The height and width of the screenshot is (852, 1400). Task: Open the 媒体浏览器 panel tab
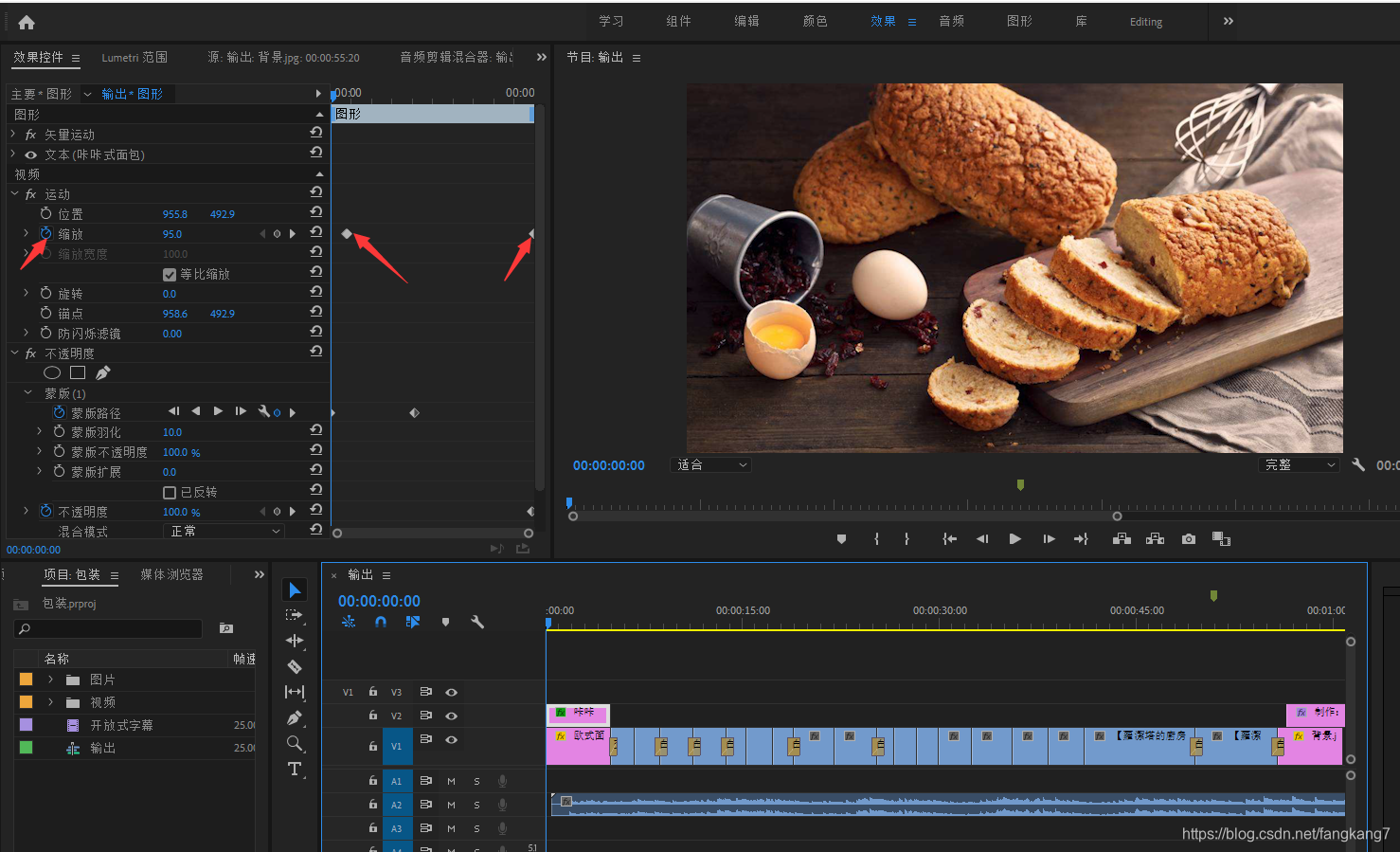click(x=171, y=574)
